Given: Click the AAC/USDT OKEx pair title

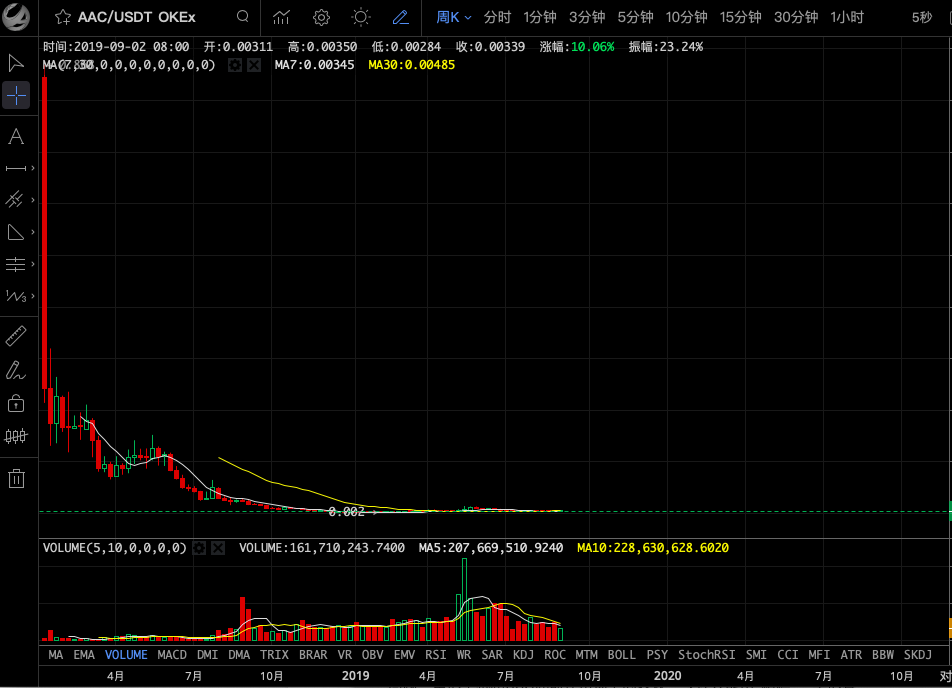Looking at the screenshot, I should coord(137,17).
